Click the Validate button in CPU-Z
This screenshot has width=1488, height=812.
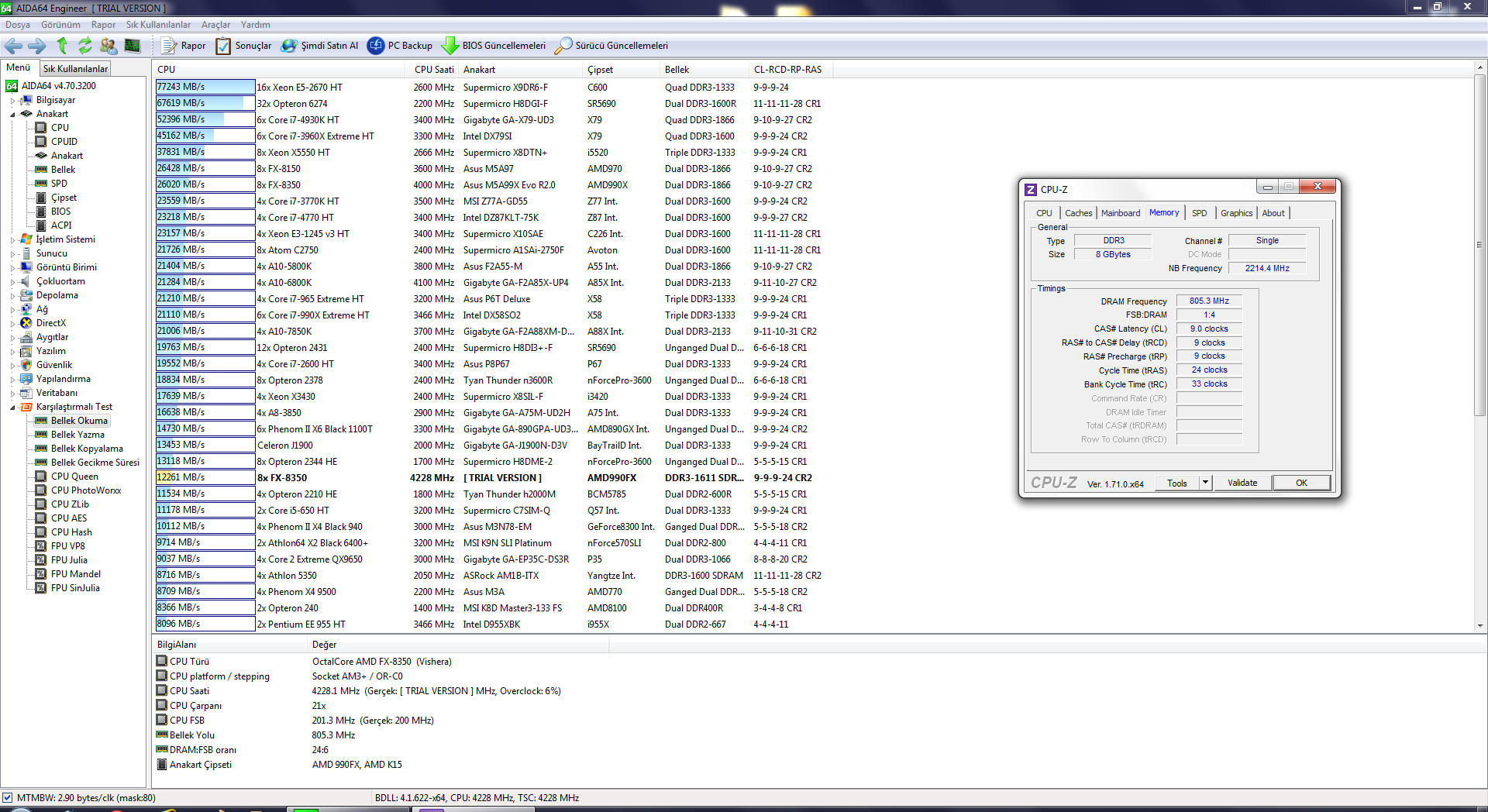pos(1242,483)
